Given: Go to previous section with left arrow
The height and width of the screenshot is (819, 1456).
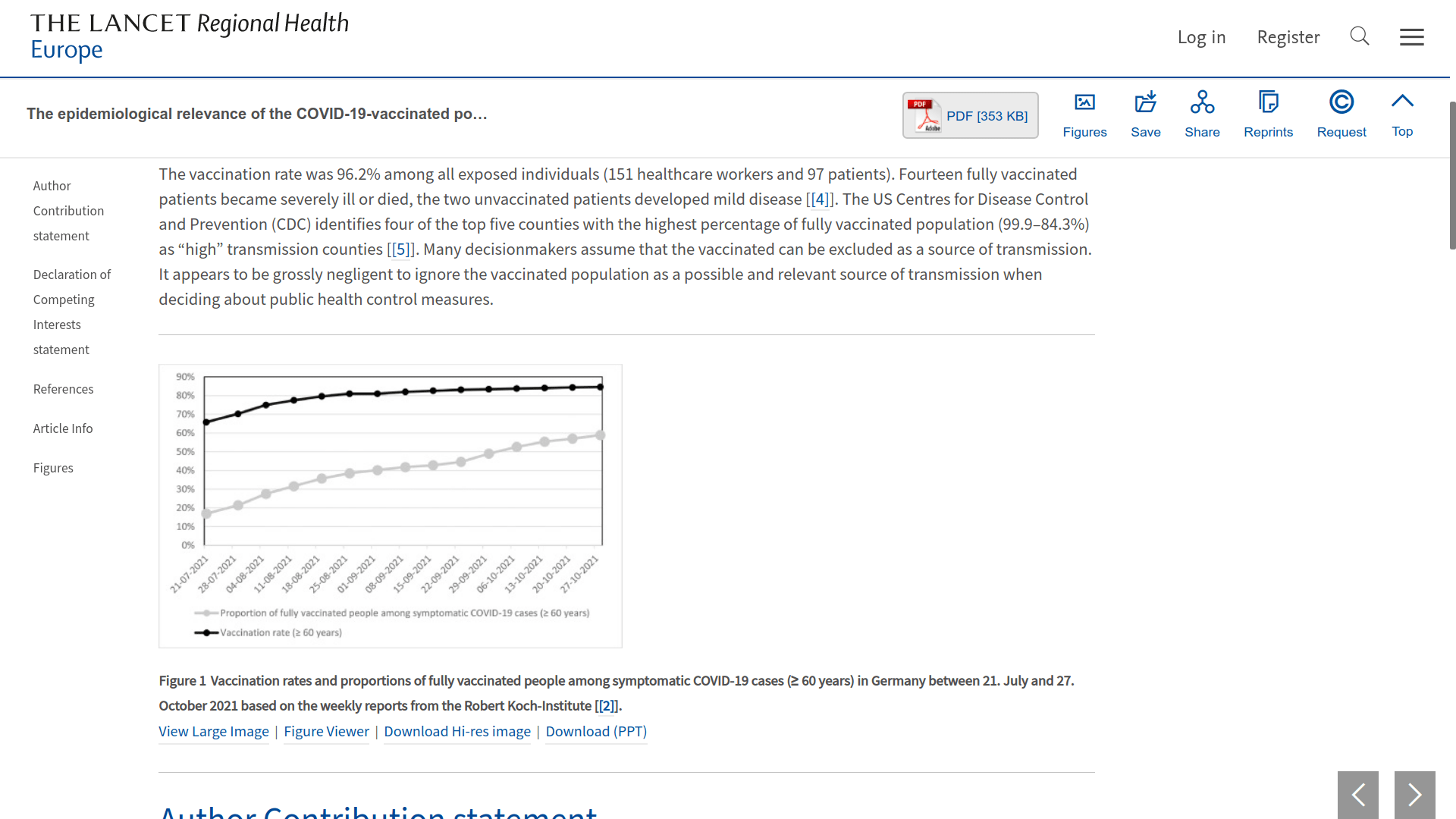Looking at the screenshot, I should [1358, 795].
